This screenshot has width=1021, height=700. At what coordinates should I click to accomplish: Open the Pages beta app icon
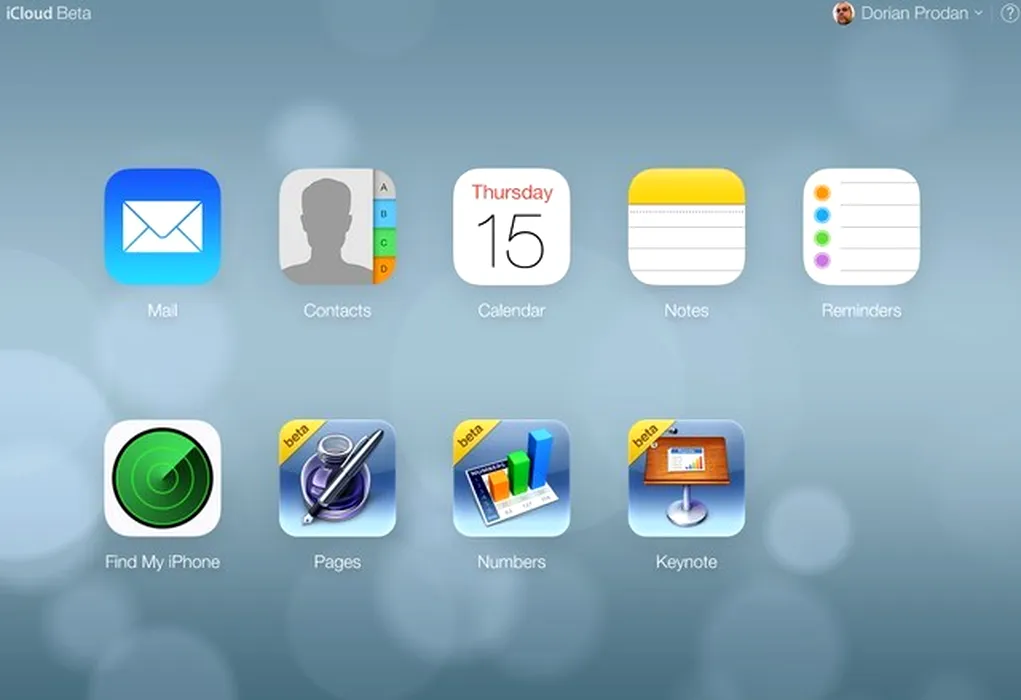[337, 478]
